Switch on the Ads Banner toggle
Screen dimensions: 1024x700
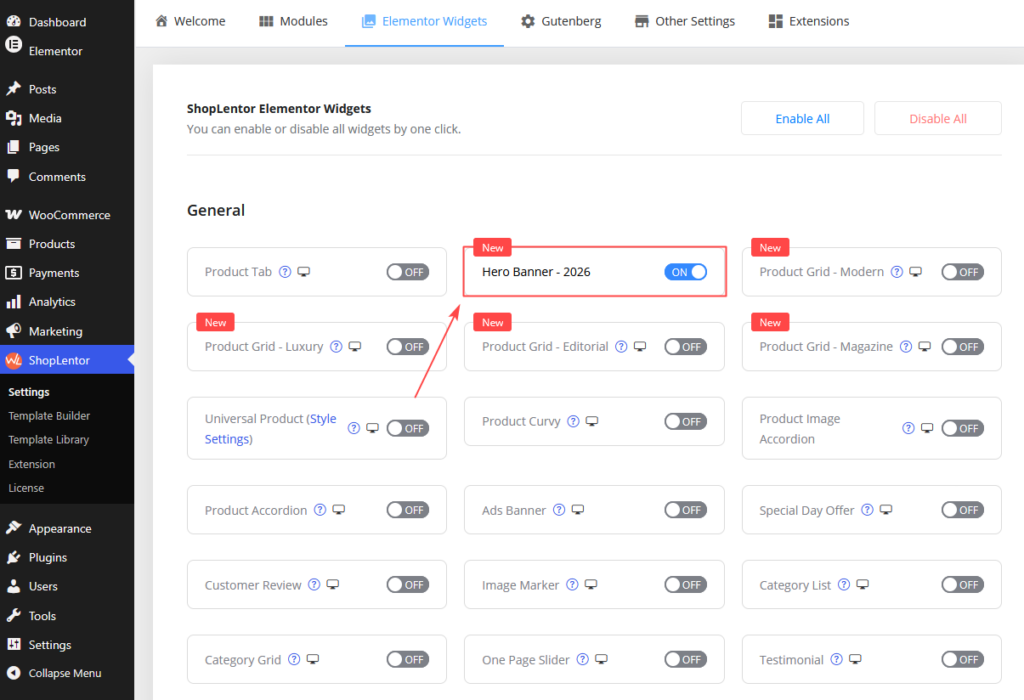tap(685, 509)
